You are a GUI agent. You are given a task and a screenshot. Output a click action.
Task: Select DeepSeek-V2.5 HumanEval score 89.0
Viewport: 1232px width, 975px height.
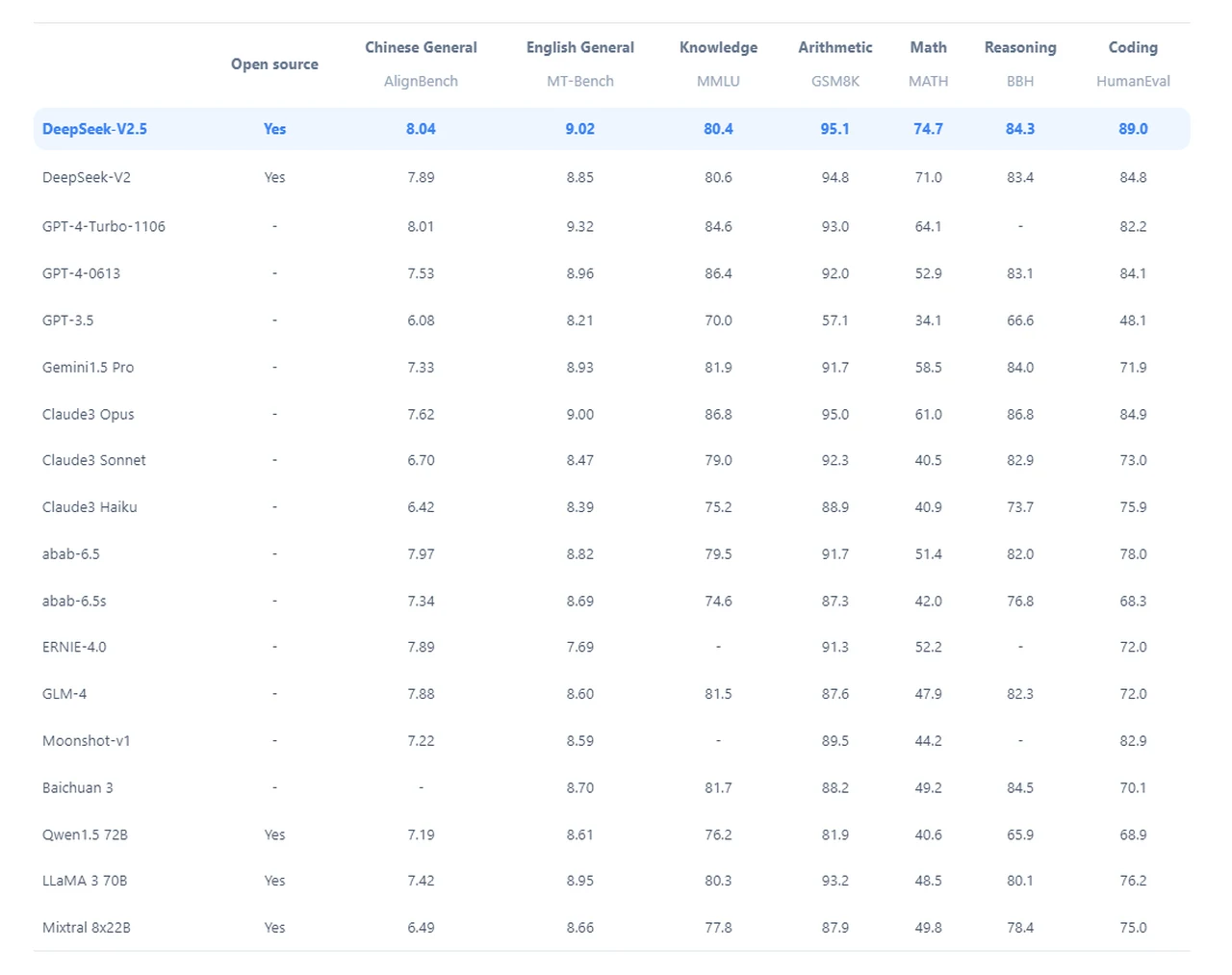pyautogui.click(x=1133, y=129)
